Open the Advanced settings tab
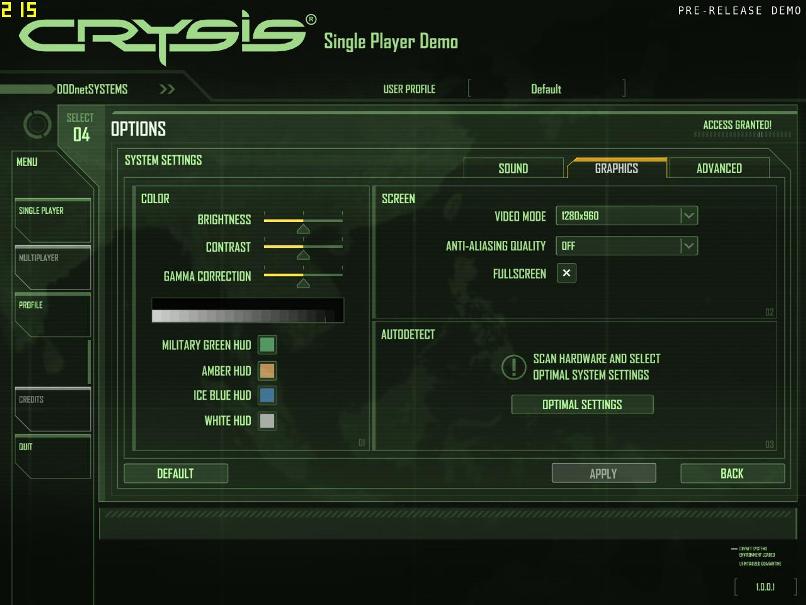Viewport: 806px width, 605px height. pos(719,168)
